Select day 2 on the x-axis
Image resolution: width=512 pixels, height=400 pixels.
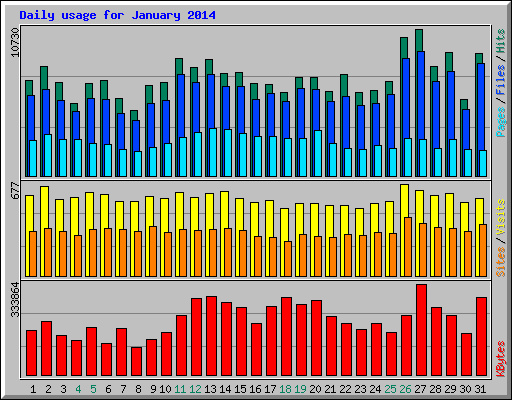point(48,389)
